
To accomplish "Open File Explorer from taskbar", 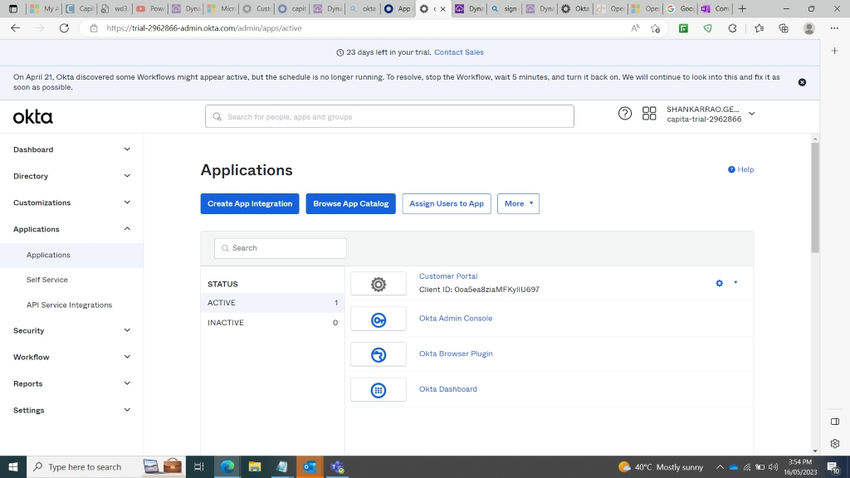I will (254, 467).
